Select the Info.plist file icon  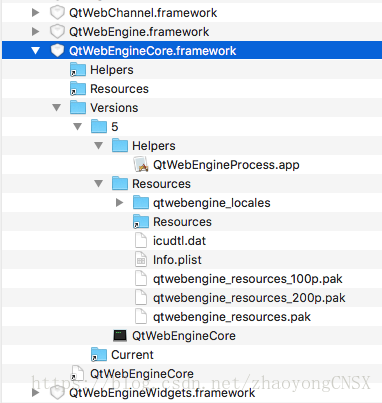pos(141,260)
